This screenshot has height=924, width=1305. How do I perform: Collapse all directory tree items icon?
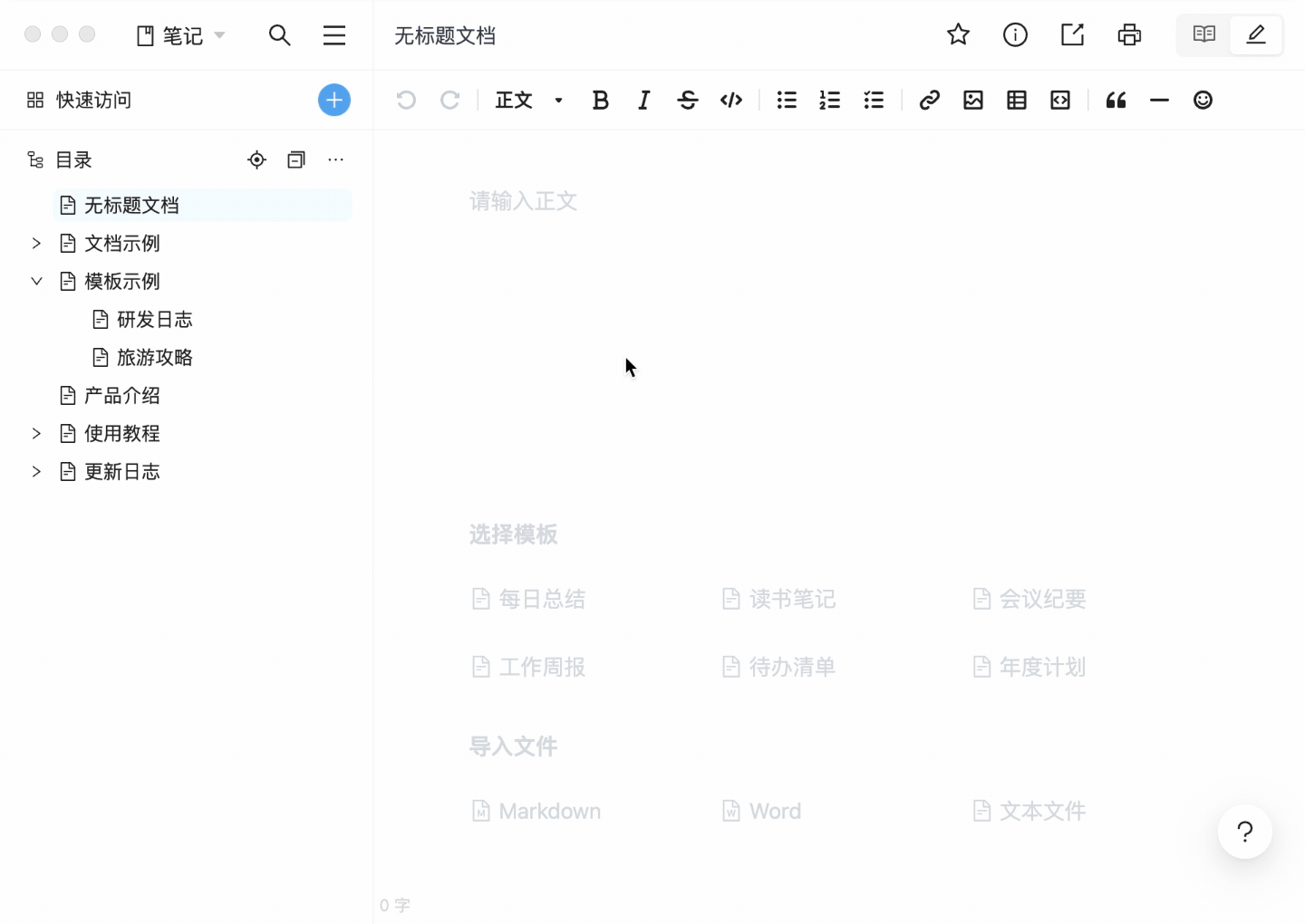[296, 159]
